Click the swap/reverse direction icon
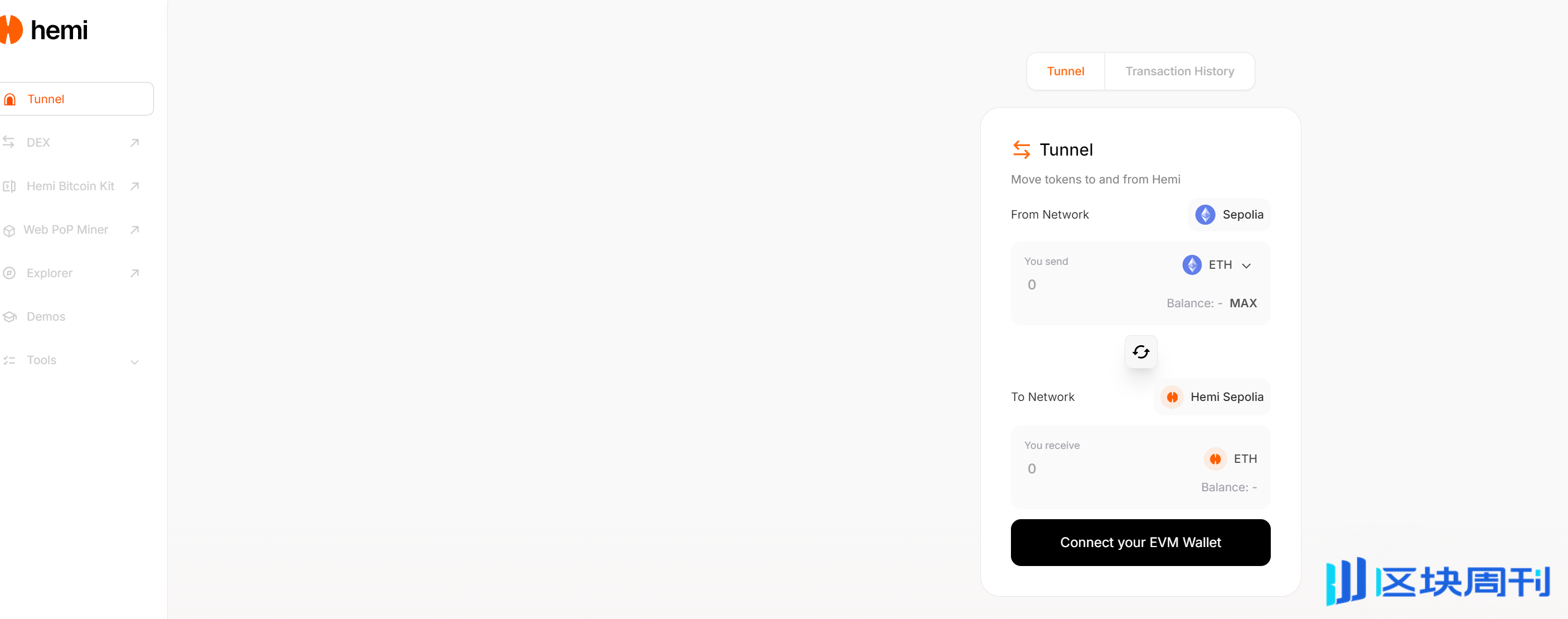 click(x=1140, y=351)
